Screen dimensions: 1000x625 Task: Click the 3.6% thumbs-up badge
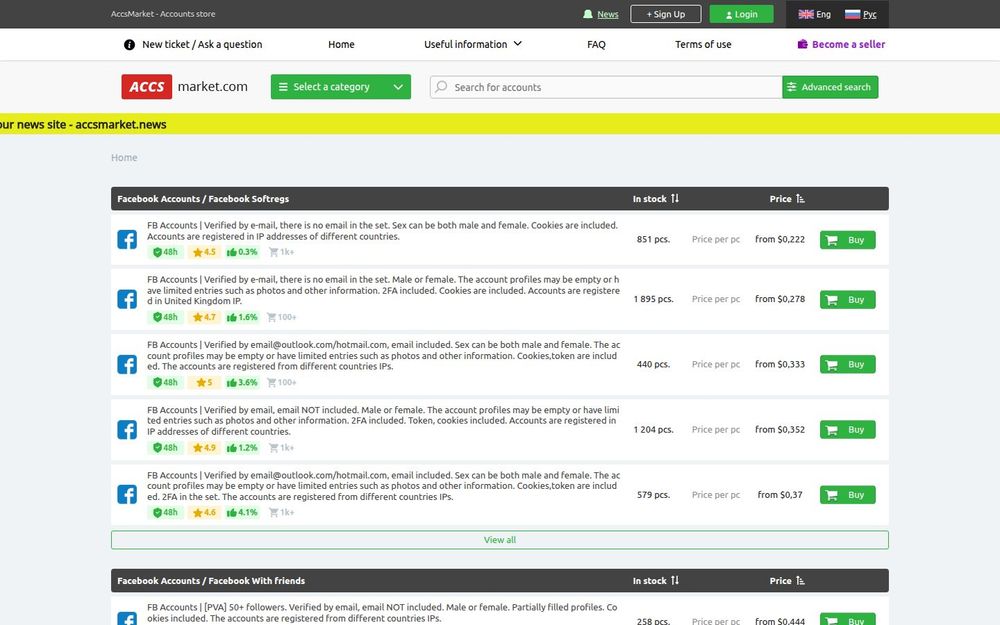click(x=242, y=382)
